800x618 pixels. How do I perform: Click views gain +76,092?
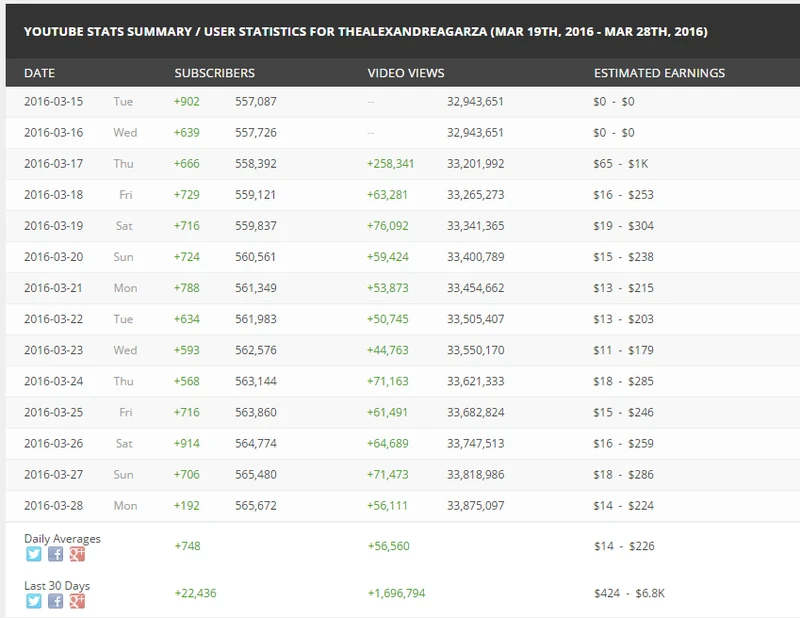click(x=388, y=226)
